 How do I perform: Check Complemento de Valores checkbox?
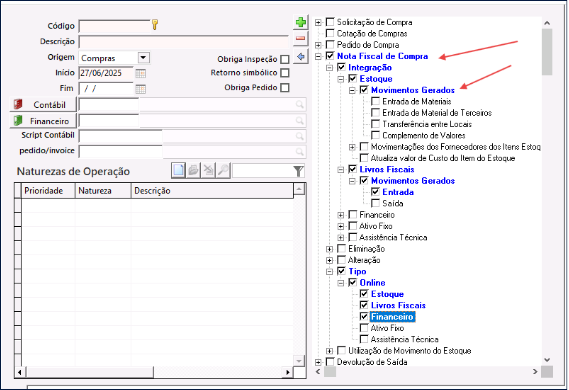376,135
